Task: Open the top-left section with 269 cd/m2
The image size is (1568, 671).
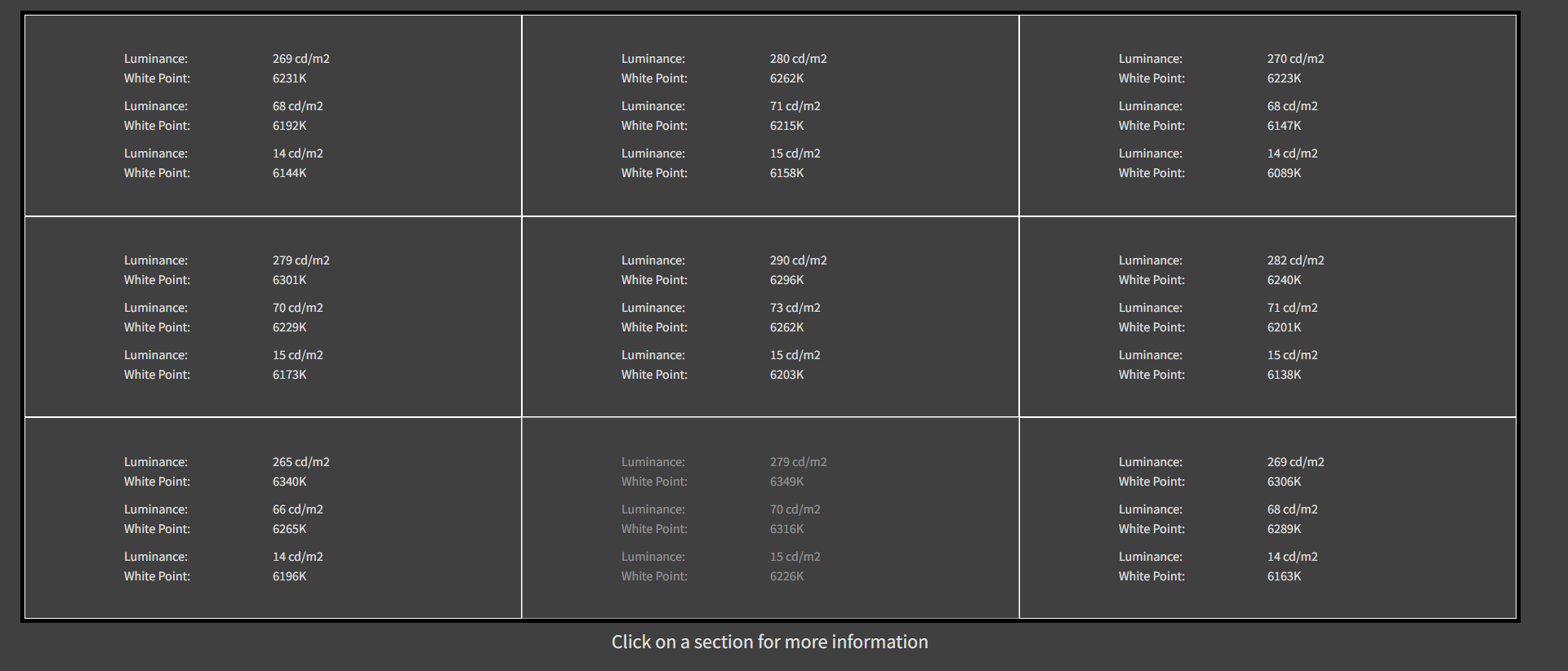Action: coord(273,116)
